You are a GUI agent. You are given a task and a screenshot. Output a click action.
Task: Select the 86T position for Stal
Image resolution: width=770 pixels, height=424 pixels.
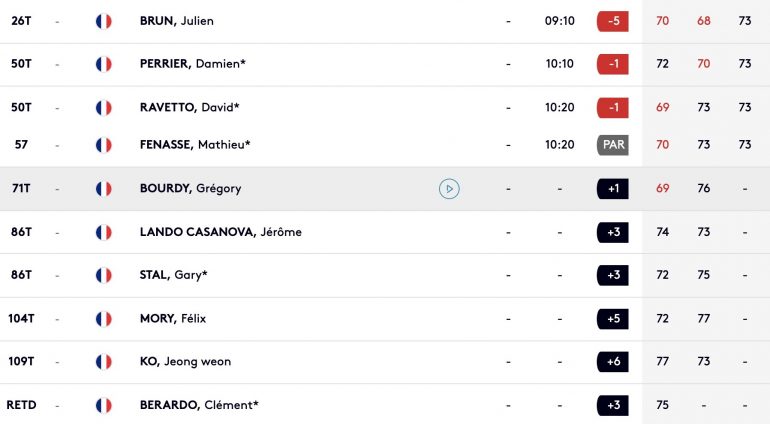[x=21, y=275]
